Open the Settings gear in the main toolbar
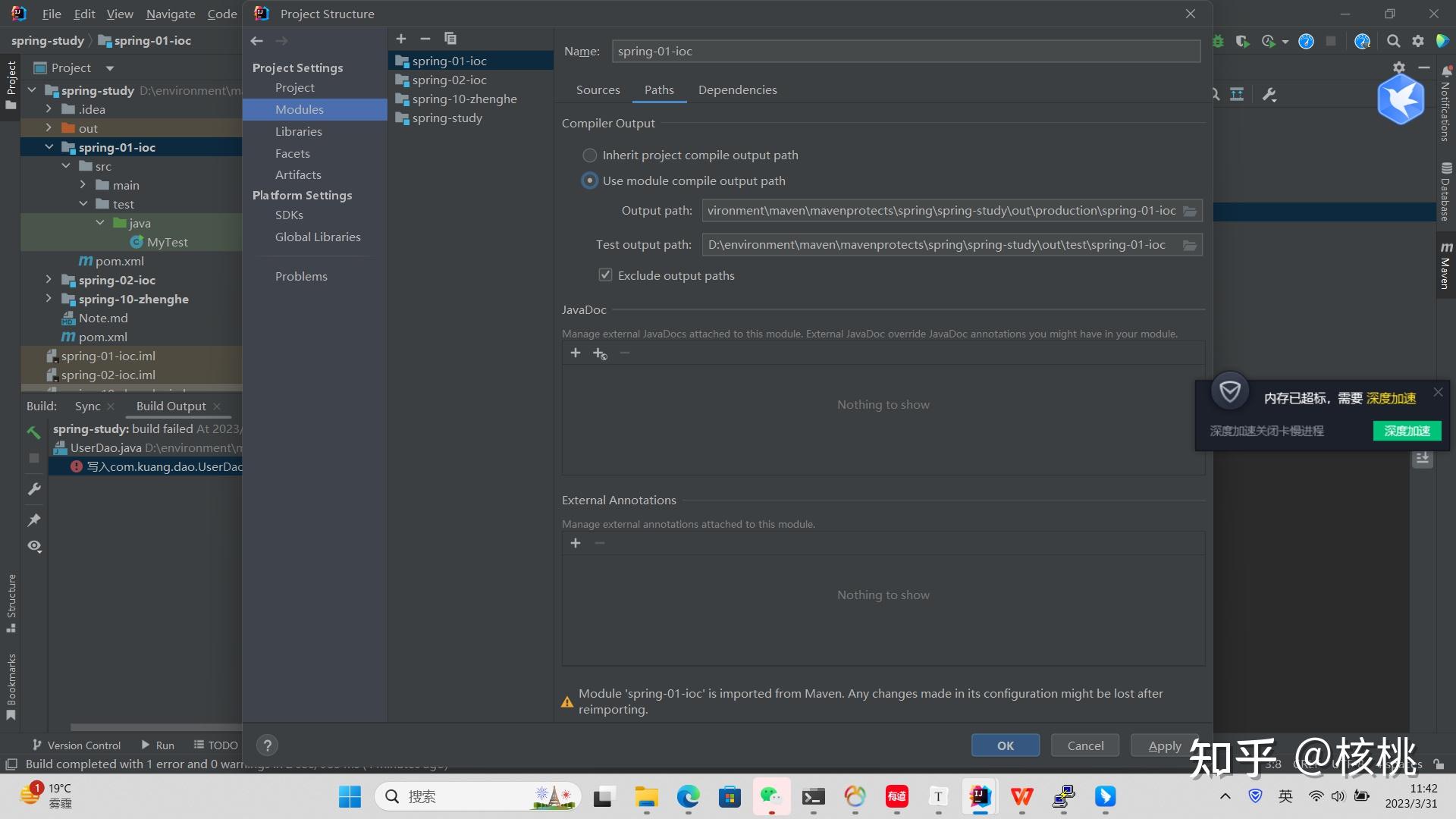 (x=1417, y=42)
